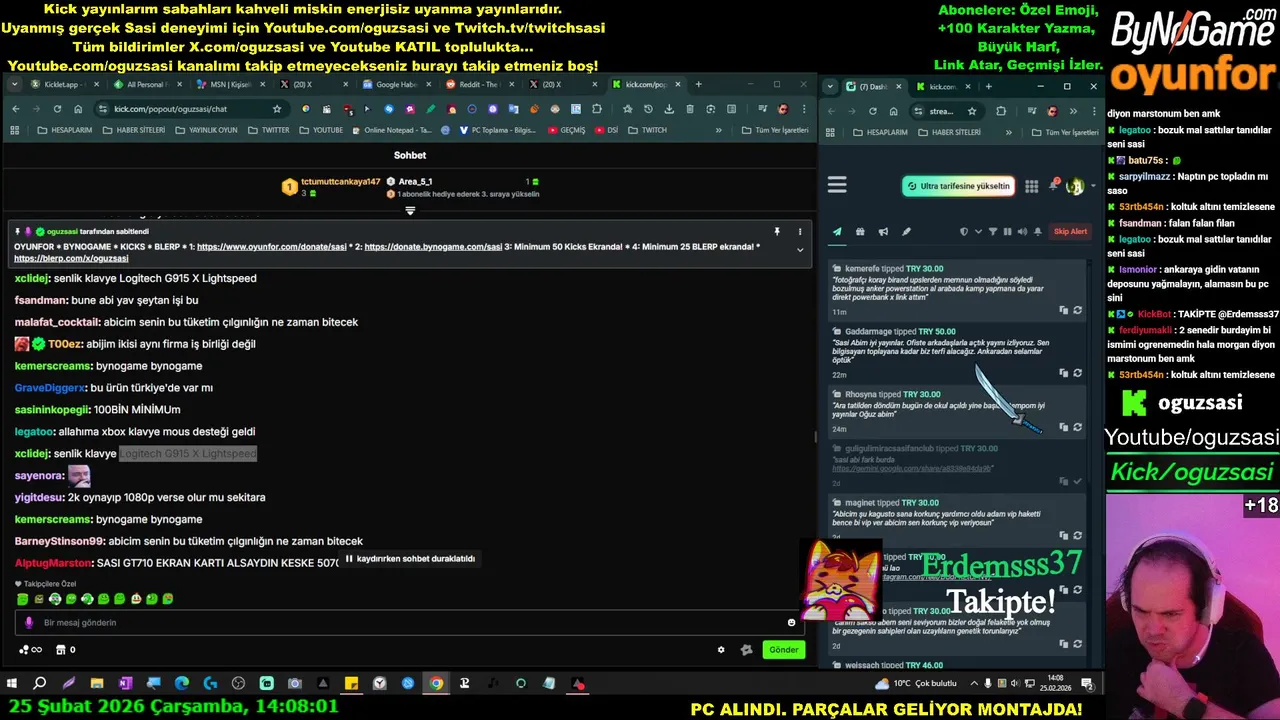Click tctumuttcankaya147 top gifter name
Image resolution: width=1280 pixels, height=720 pixels.
[340, 182]
